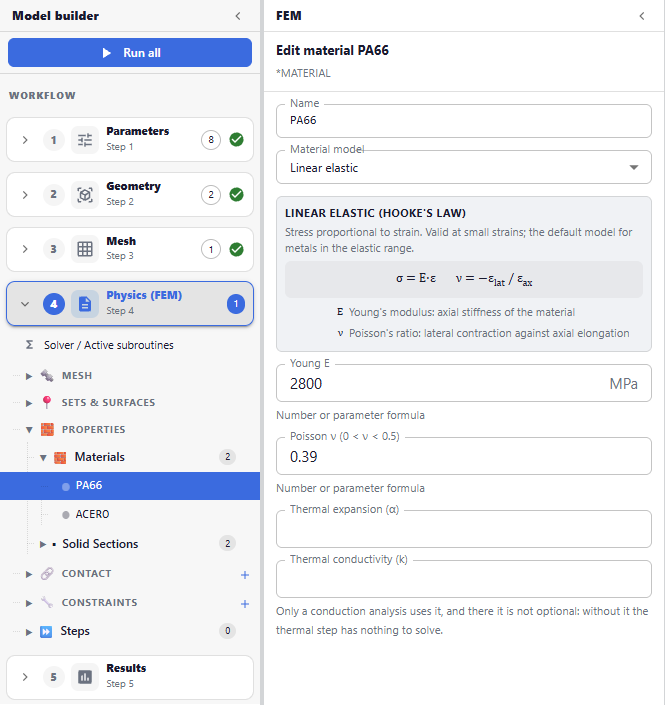Viewport: 665px width, 705px height.
Task: Select the PA66 material
Action: click(x=130, y=486)
